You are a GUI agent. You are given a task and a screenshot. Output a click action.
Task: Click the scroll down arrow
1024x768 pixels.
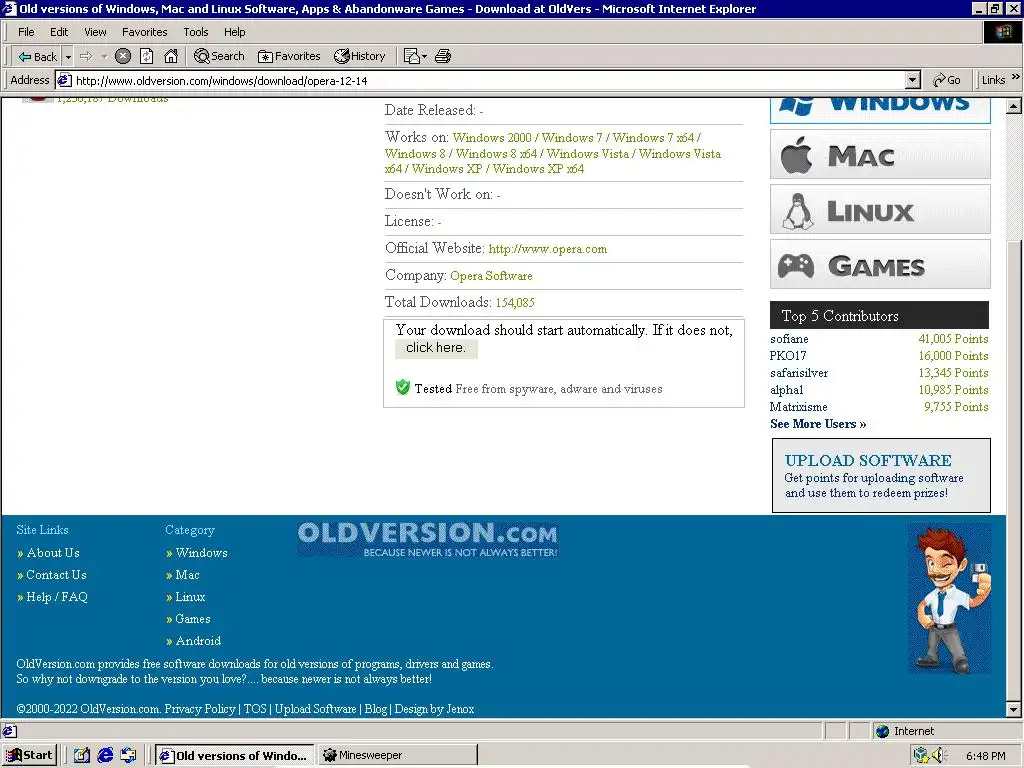pyautogui.click(x=1014, y=709)
